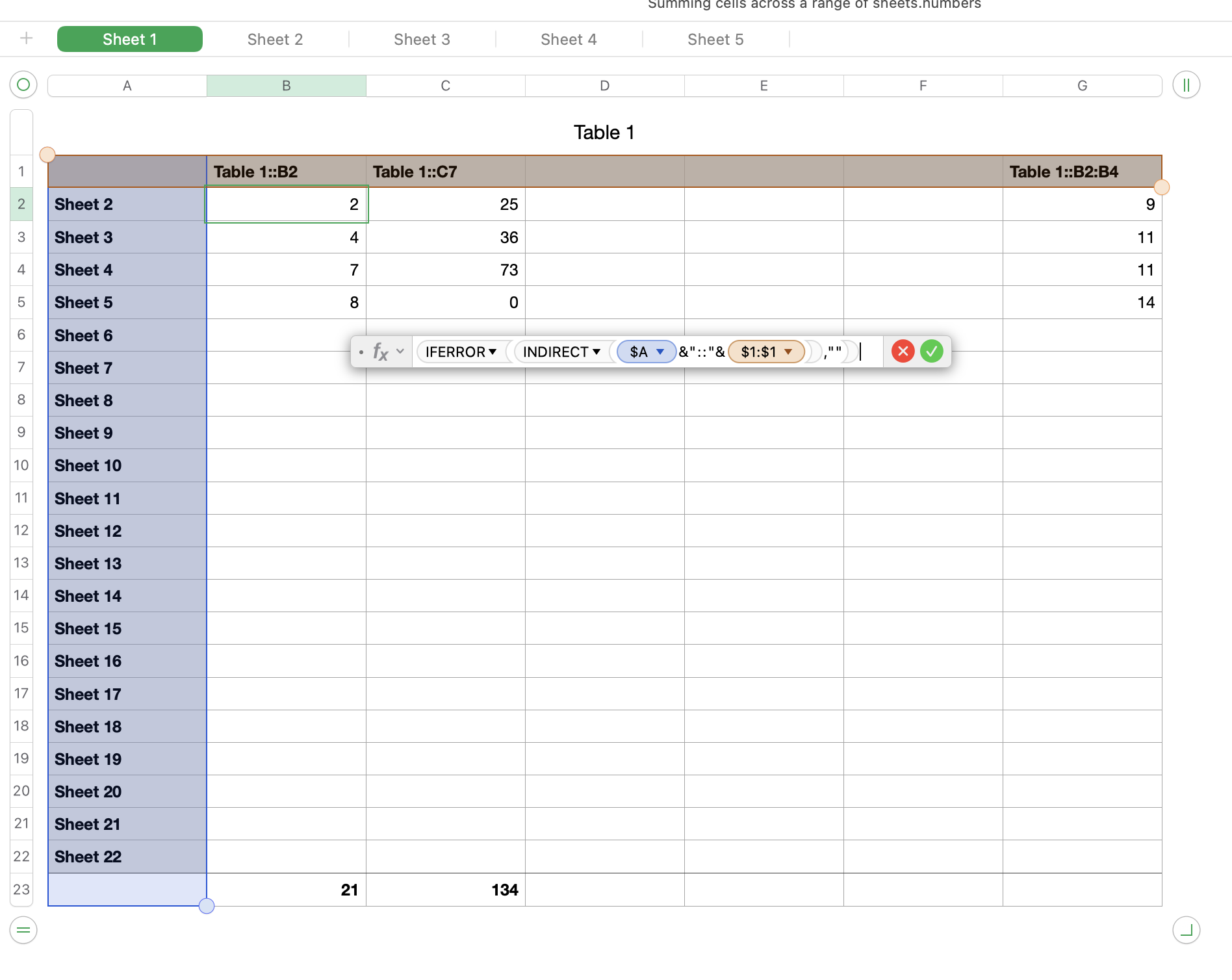Click cell C5 containing 0
The image size is (1232, 980).
(446, 302)
